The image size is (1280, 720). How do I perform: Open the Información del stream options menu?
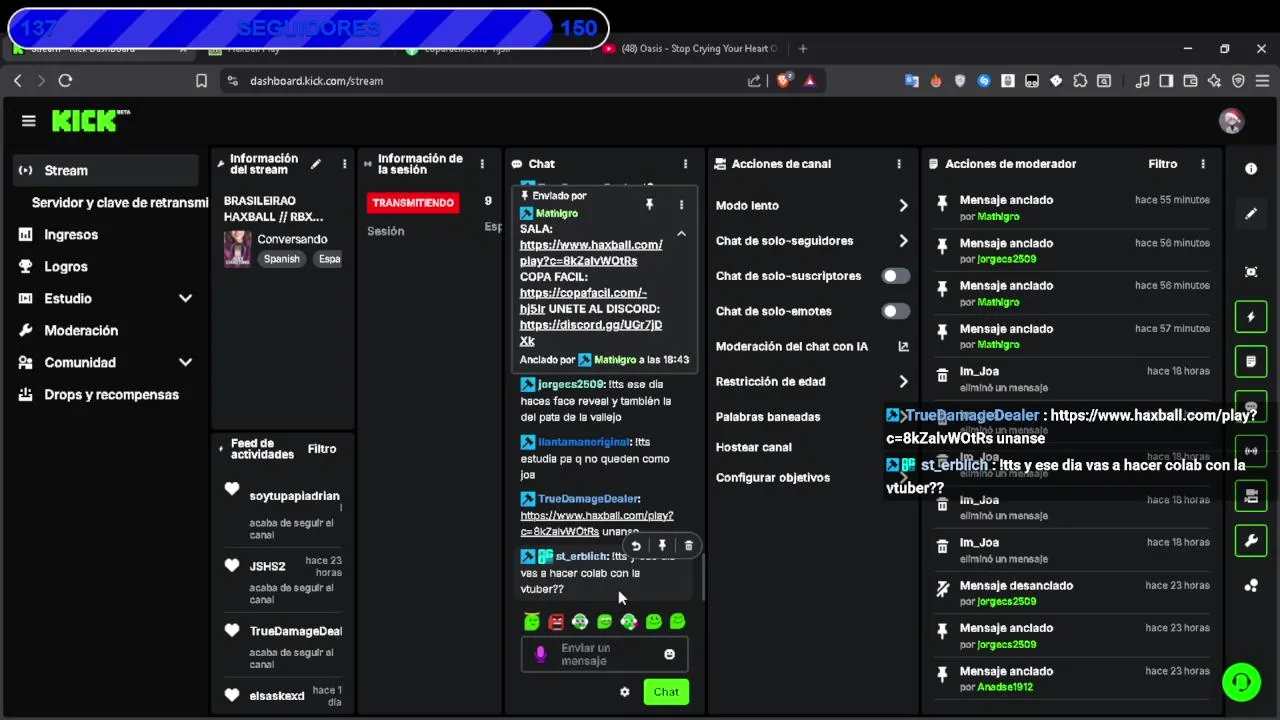(x=344, y=164)
